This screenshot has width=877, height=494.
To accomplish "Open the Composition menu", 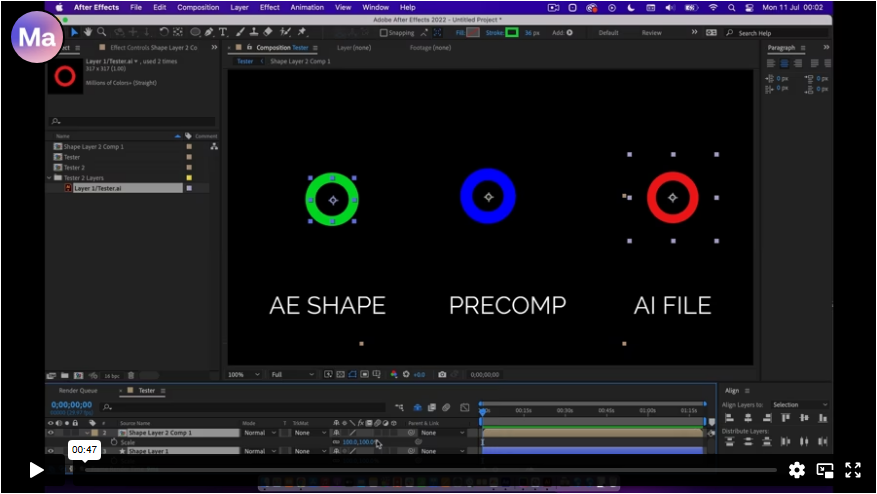I will click(198, 7).
